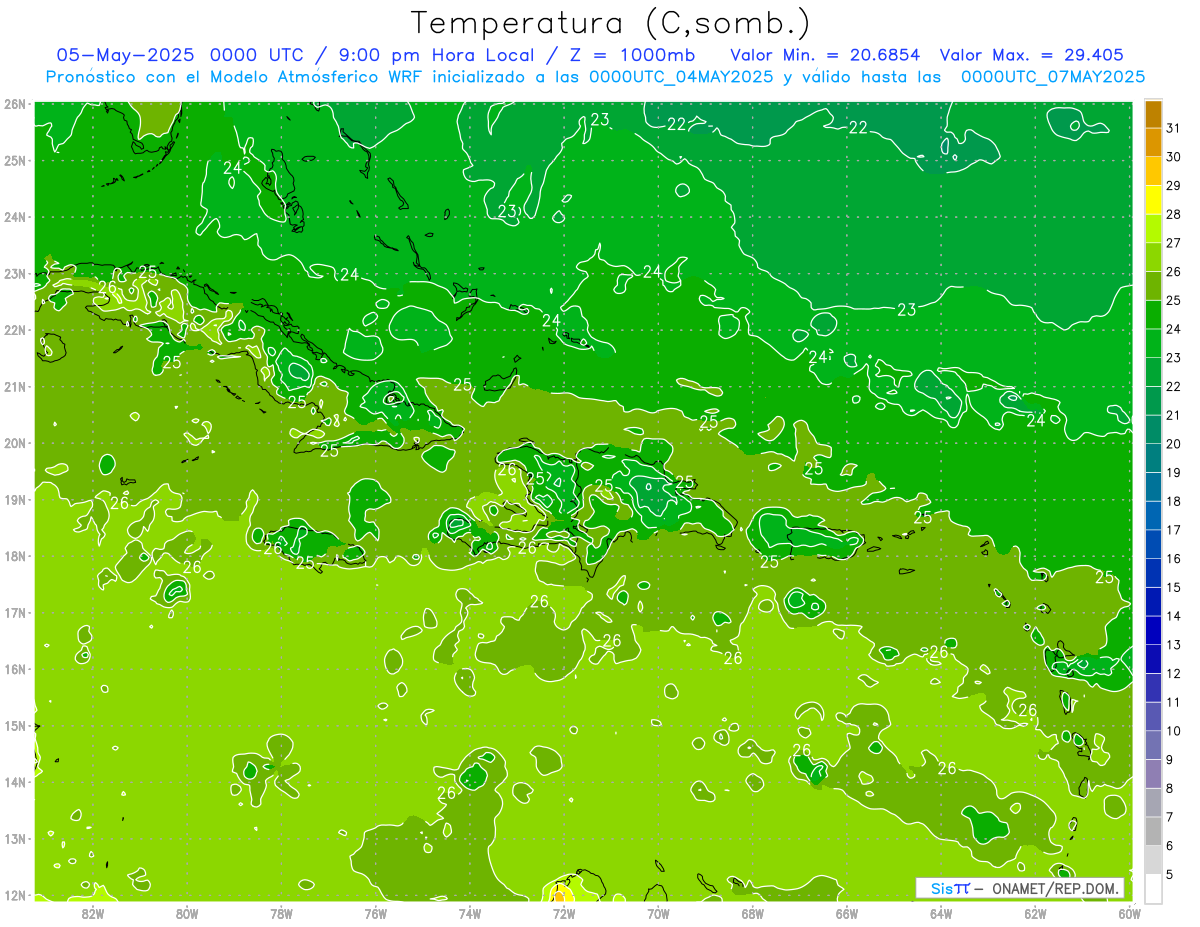Click the "11" label on the color scale
The image size is (1200, 927).
1173,702
